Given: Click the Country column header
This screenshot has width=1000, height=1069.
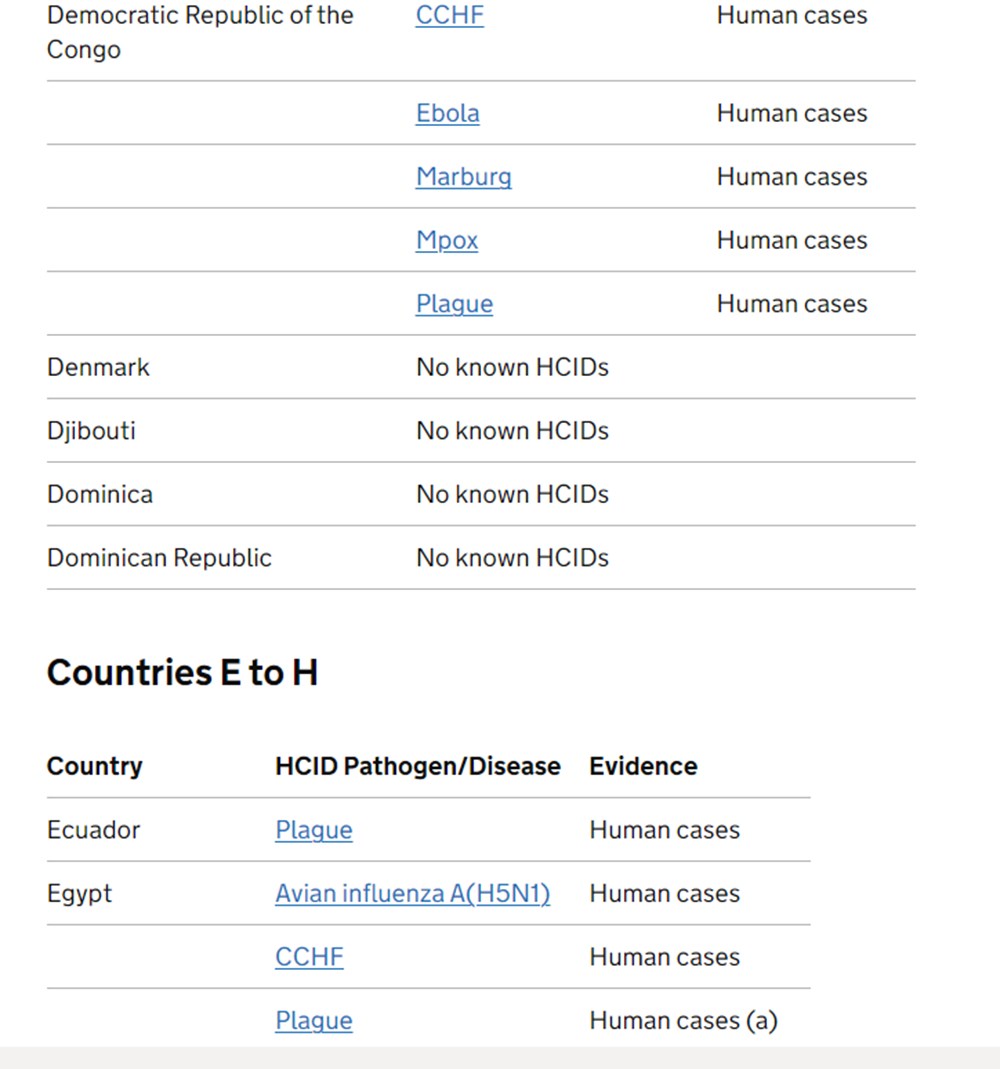Looking at the screenshot, I should coord(94,766).
